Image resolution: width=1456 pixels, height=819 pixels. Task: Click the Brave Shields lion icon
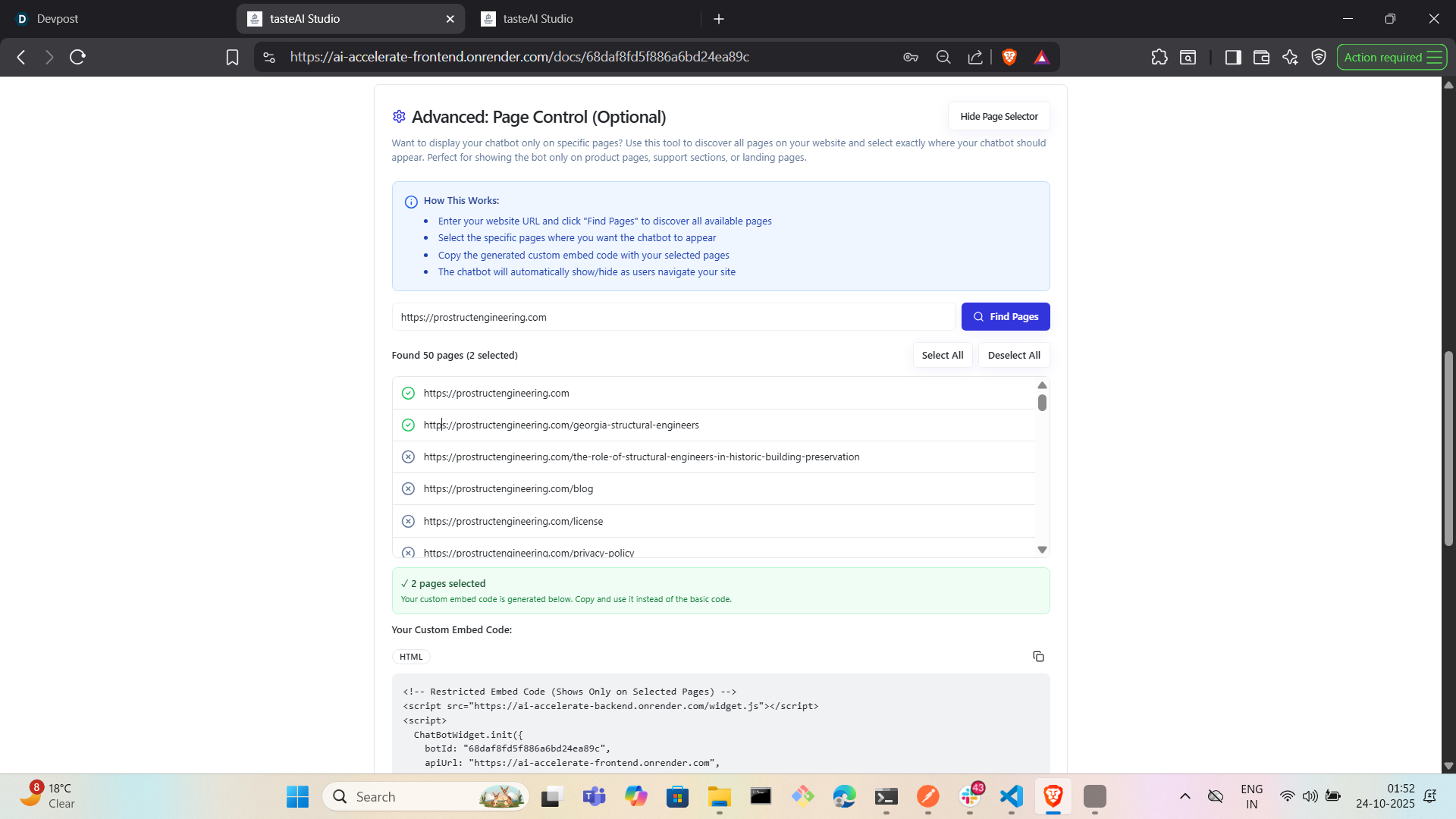(x=1009, y=57)
